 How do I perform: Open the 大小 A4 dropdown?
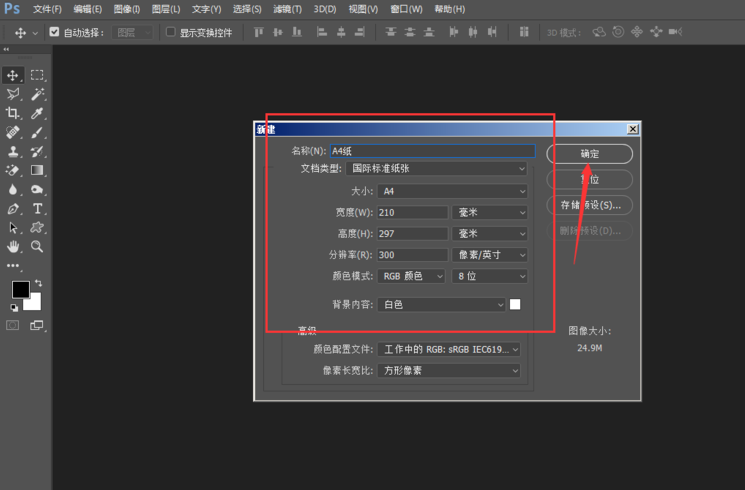(452, 191)
